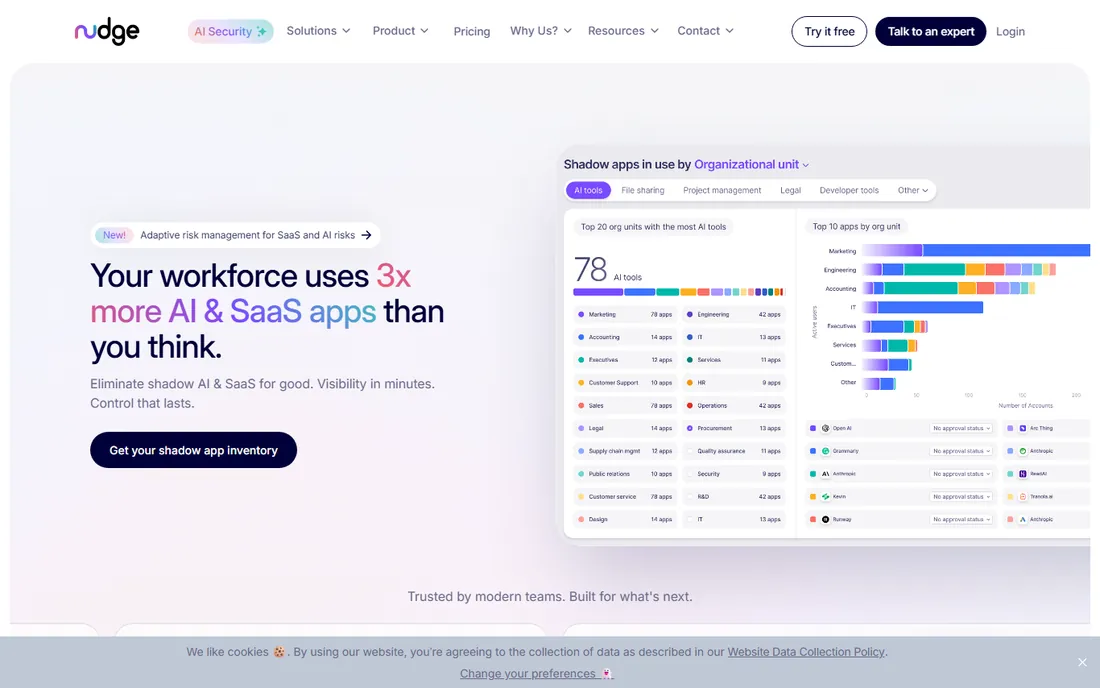Select the Open AI app icon
1100x688 pixels.
[x=826, y=428]
